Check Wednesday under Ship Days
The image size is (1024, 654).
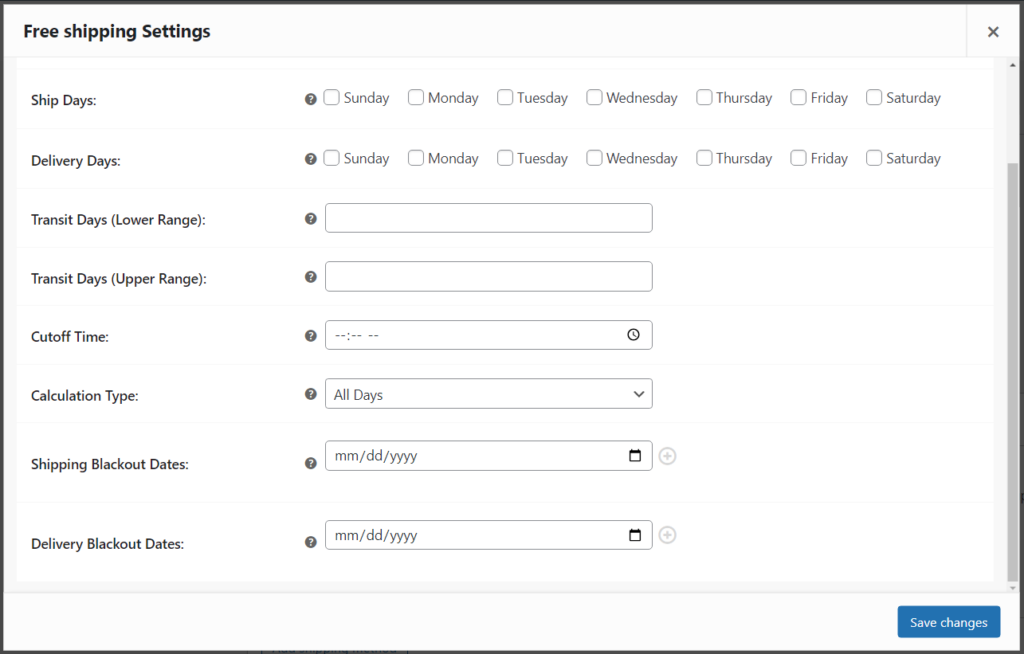tap(594, 97)
